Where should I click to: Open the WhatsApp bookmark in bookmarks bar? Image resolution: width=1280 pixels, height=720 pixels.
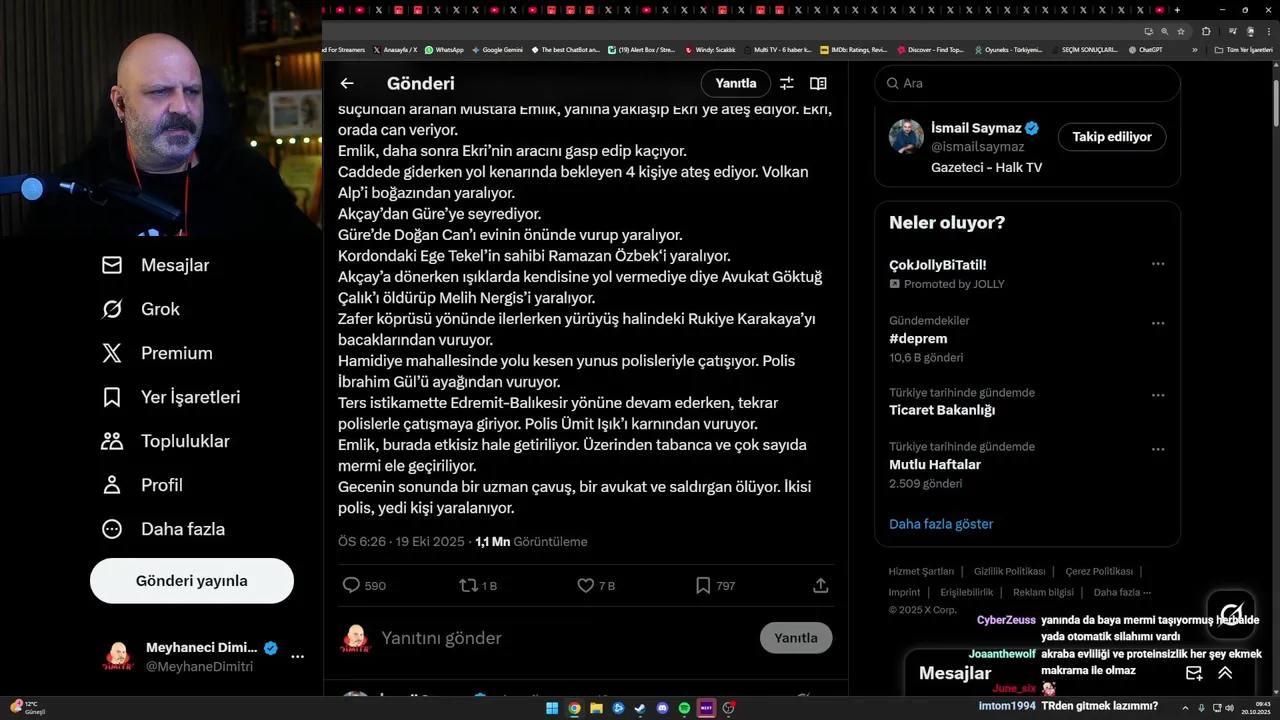pos(444,49)
